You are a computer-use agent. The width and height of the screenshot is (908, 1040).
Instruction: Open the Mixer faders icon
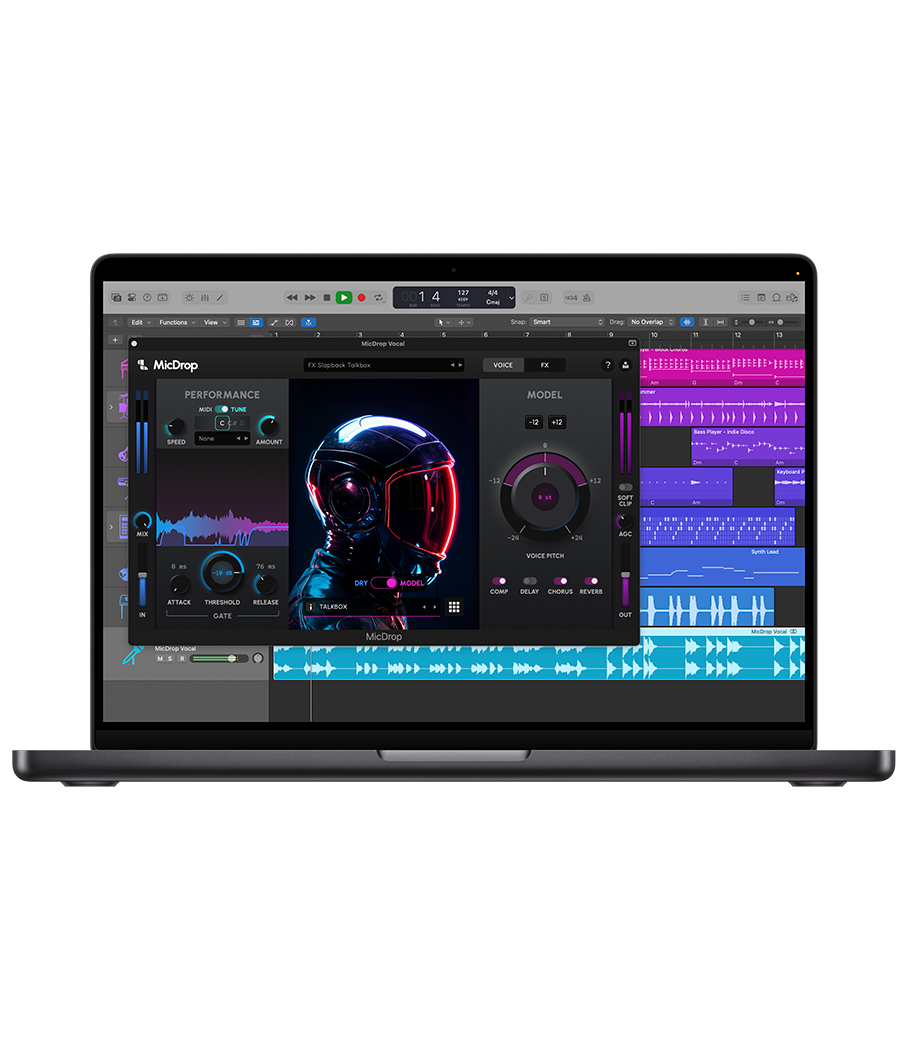click(205, 298)
